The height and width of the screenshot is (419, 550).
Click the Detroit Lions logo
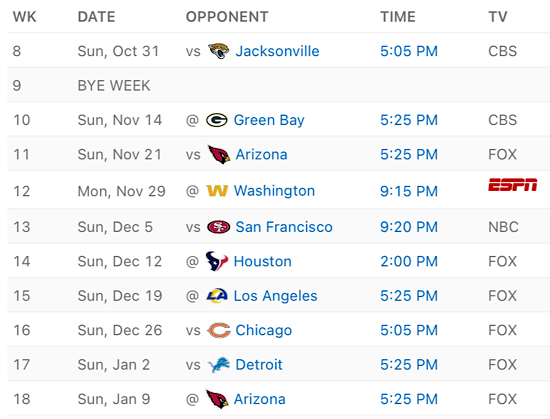coord(219,365)
